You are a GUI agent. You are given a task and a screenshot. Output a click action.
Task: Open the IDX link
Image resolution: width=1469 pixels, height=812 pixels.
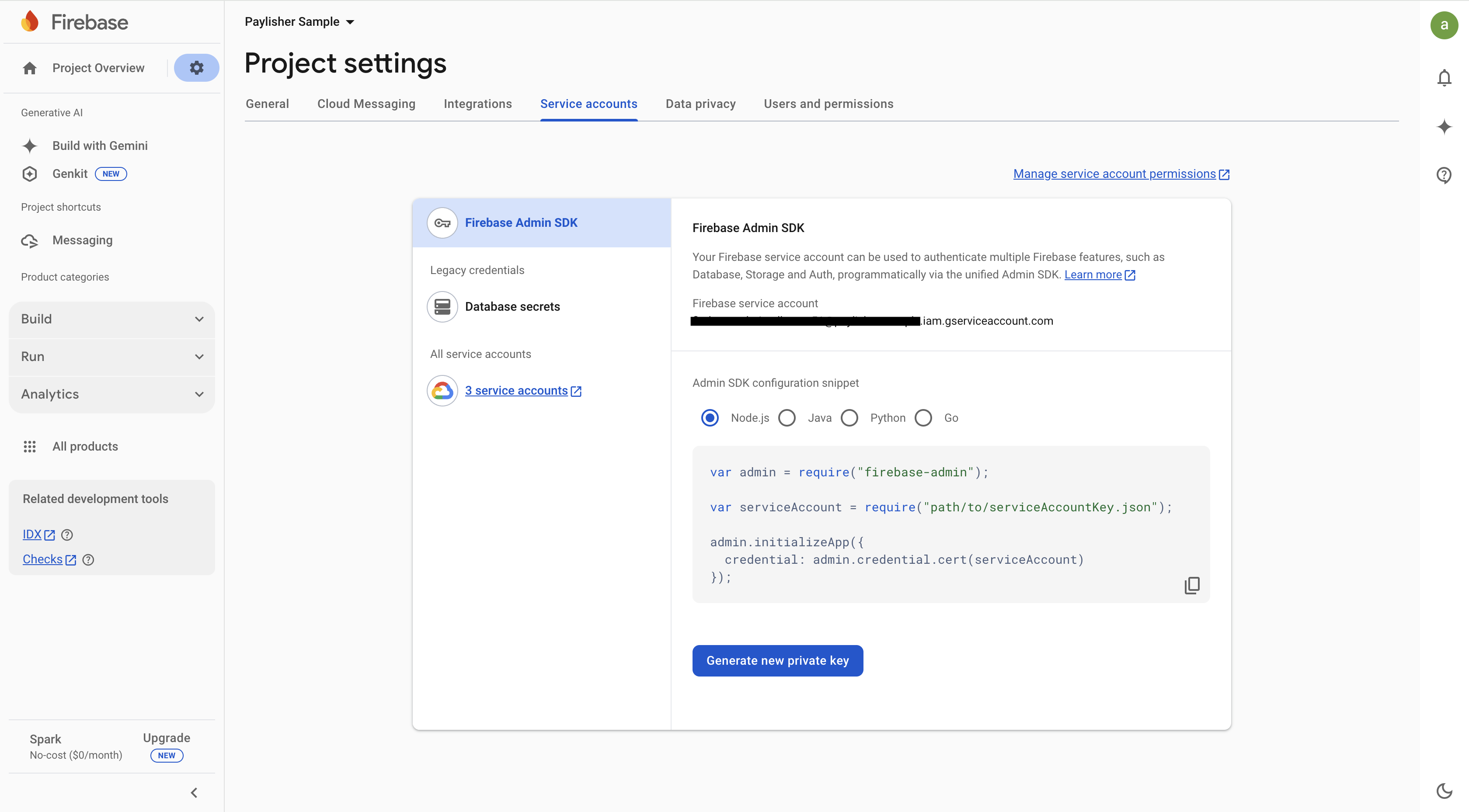(x=32, y=535)
